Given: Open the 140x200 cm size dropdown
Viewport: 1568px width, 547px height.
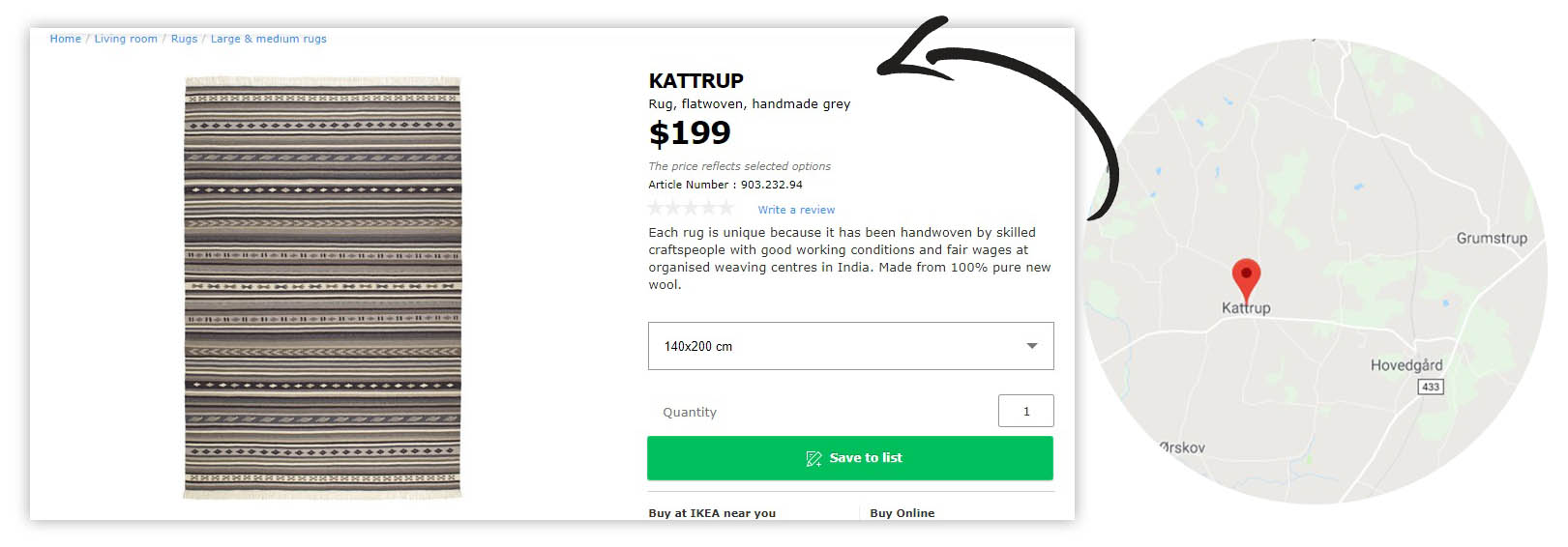Looking at the screenshot, I should [850, 346].
